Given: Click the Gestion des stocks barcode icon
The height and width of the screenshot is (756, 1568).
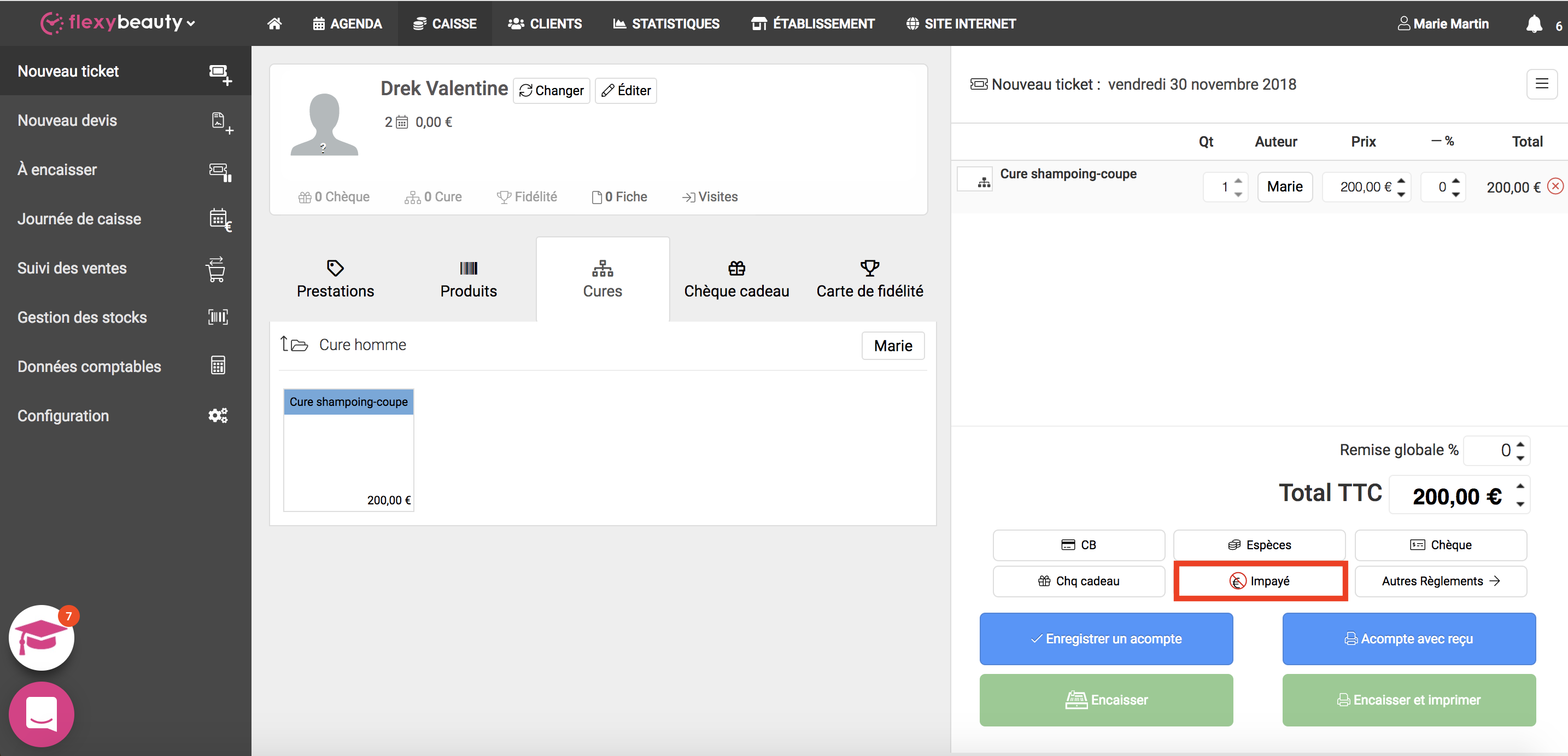Looking at the screenshot, I should [x=218, y=317].
